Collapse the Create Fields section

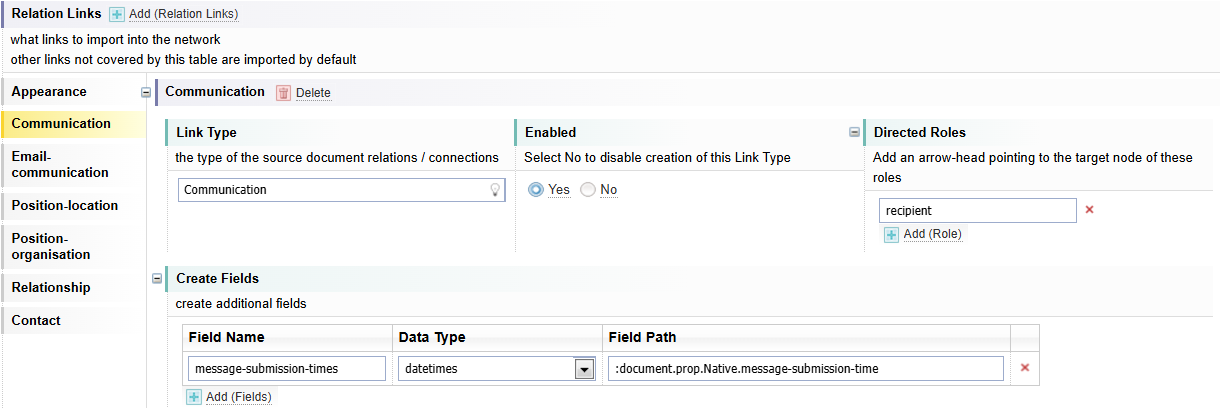157,278
